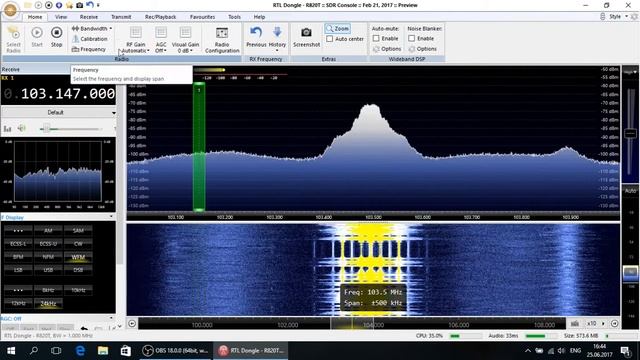Viewport: 640px width, 360px height.
Task: Select USB demodulation mode
Action: pos(48,270)
